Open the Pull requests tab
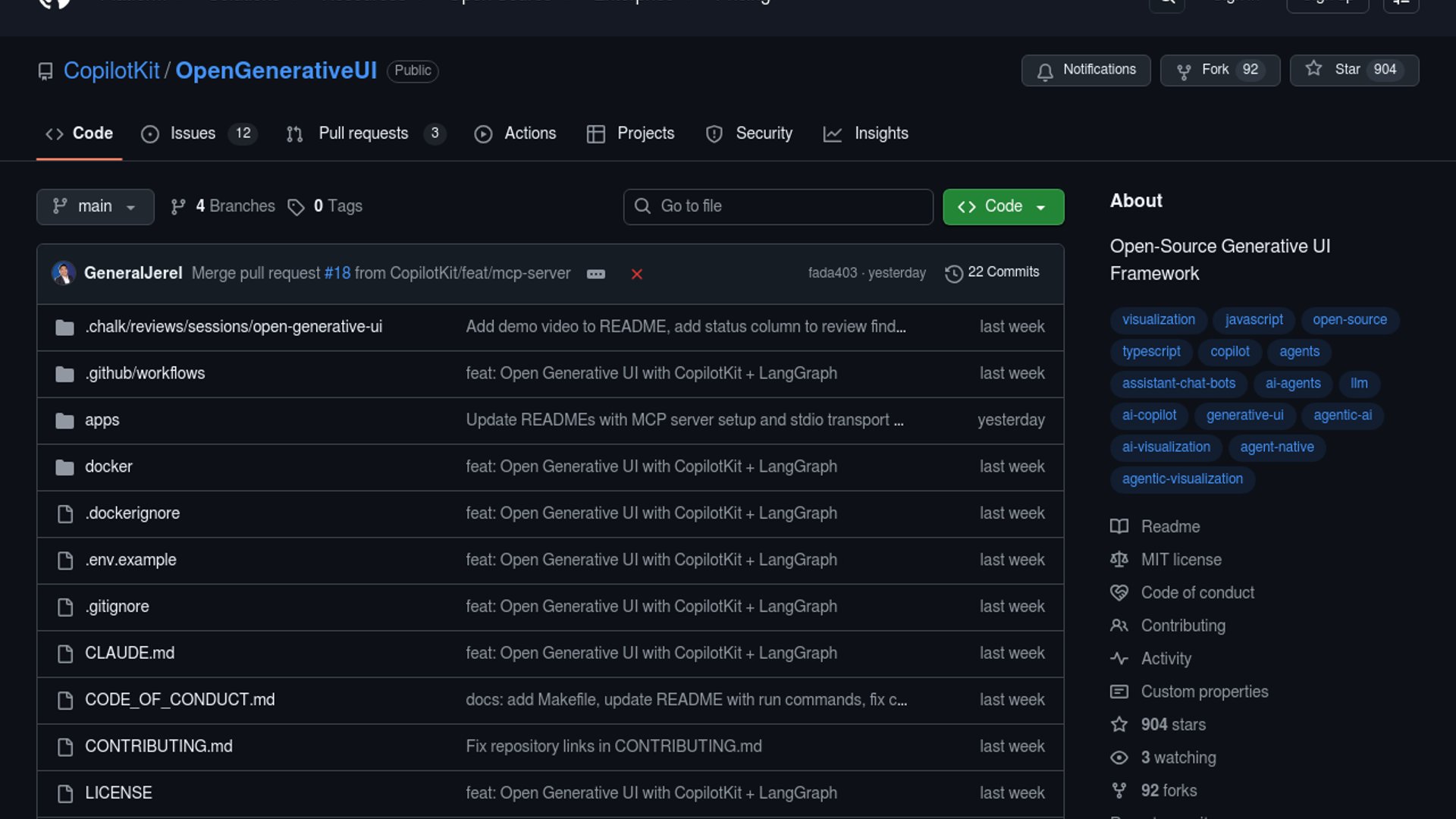 pos(363,133)
